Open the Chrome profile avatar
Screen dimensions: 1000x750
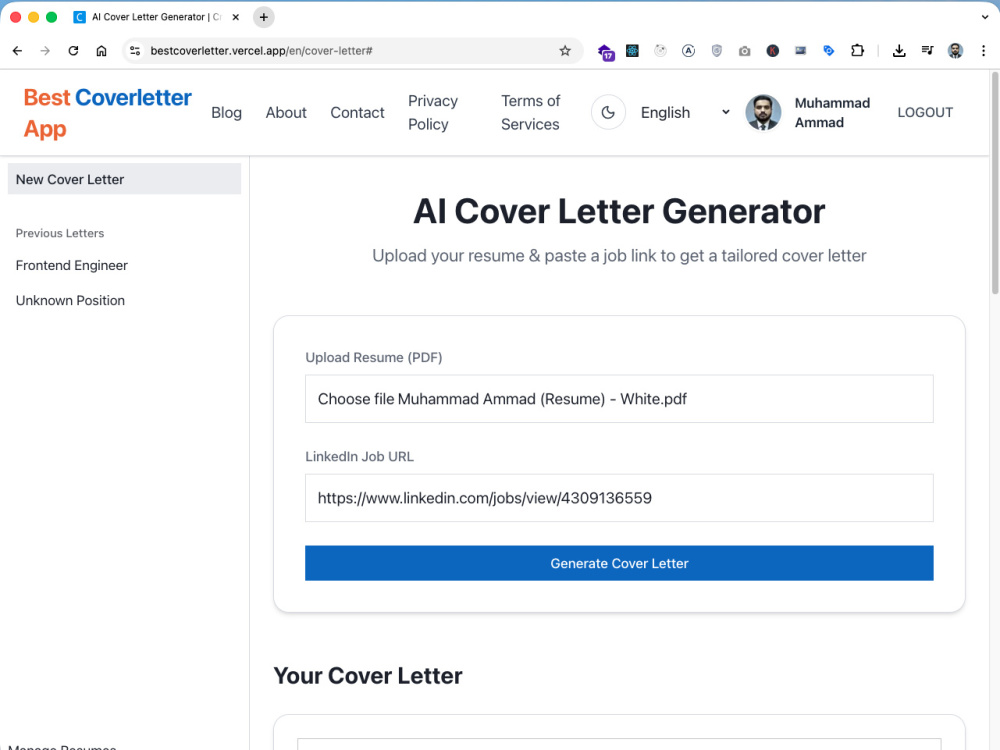955,51
